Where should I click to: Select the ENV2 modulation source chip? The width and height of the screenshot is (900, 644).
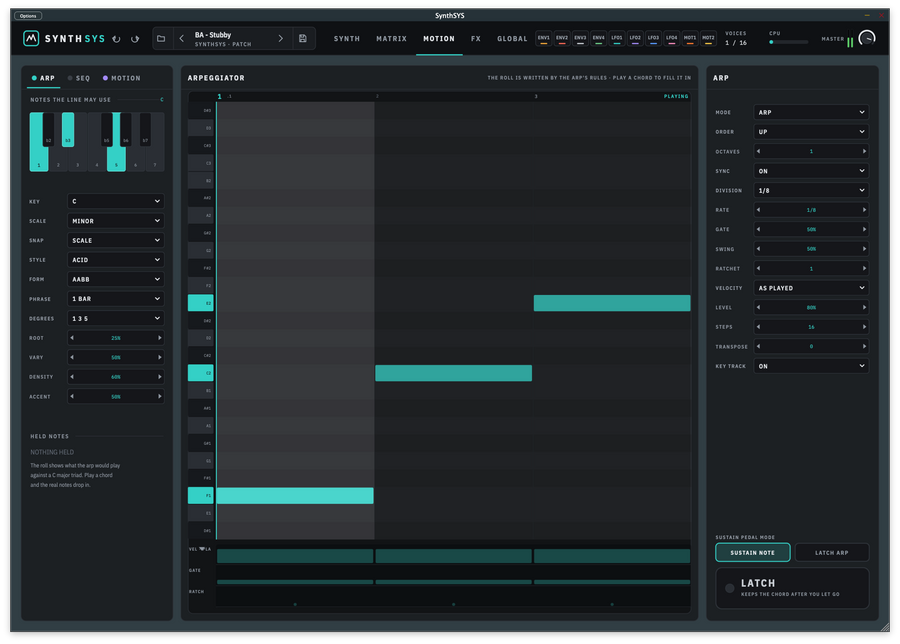[562, 38]
